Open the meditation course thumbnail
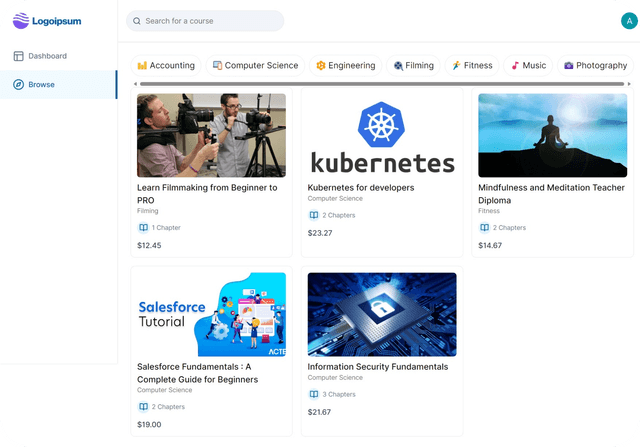This screenshot has height=447, width=640. click(x=553, y=135)
